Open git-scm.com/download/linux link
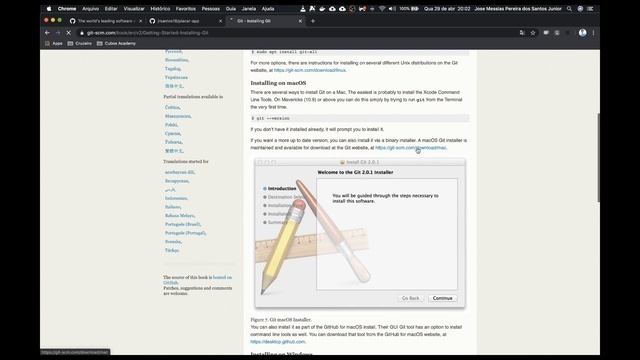640x360 pixels. (310, 70)
